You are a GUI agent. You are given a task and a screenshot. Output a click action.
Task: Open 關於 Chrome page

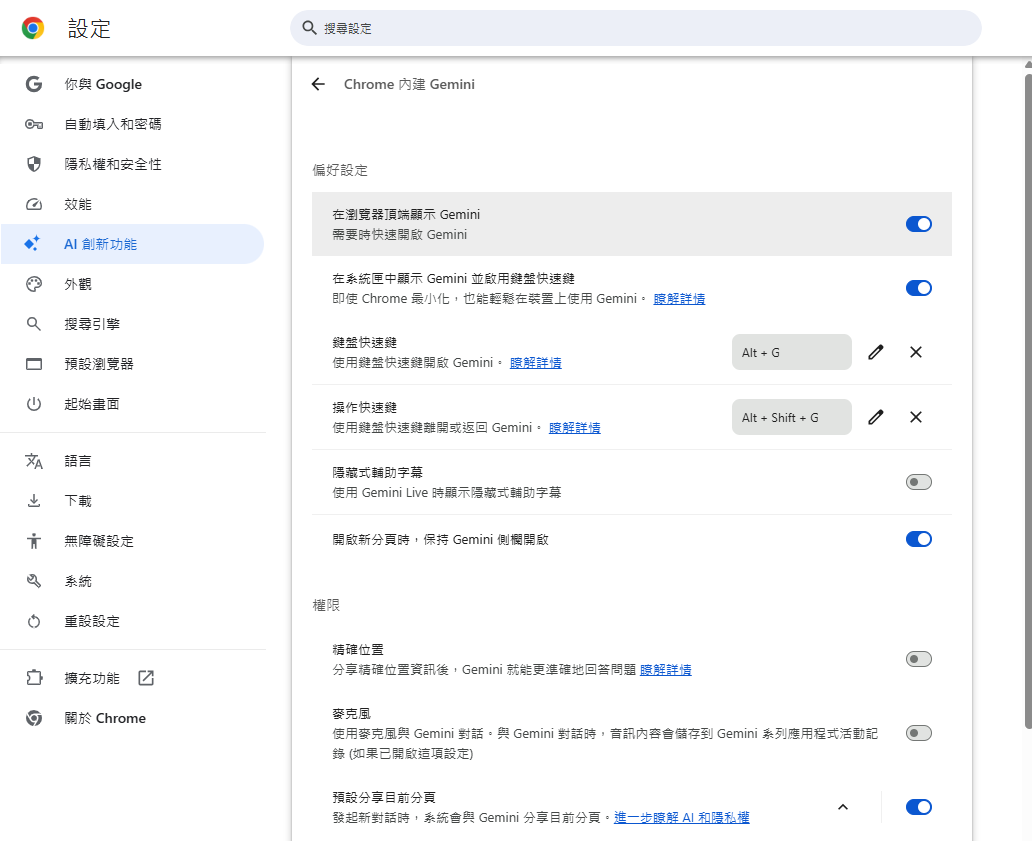(x=132, y=718)
